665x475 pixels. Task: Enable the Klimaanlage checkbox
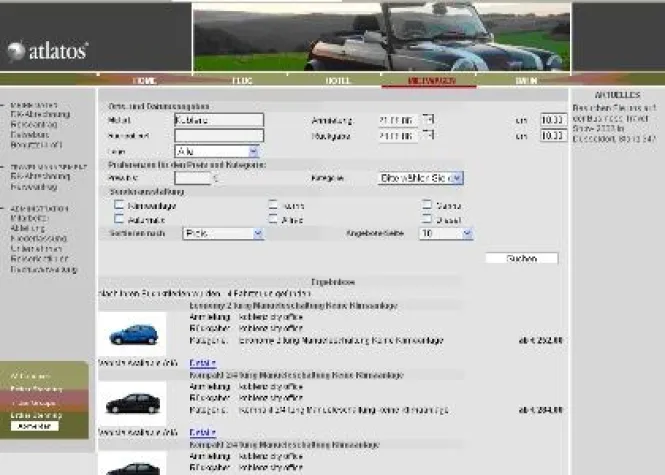(119, 205)
